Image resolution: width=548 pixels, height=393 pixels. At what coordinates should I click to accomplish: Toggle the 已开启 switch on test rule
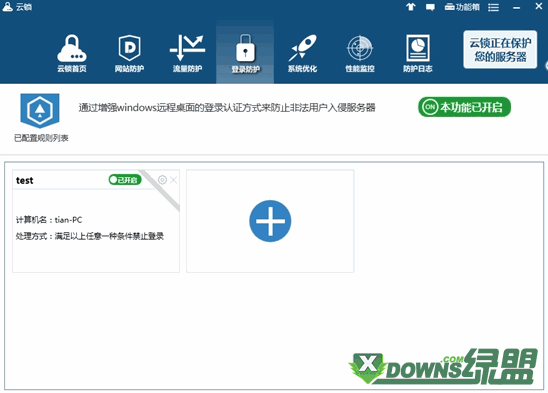(125, 180)
